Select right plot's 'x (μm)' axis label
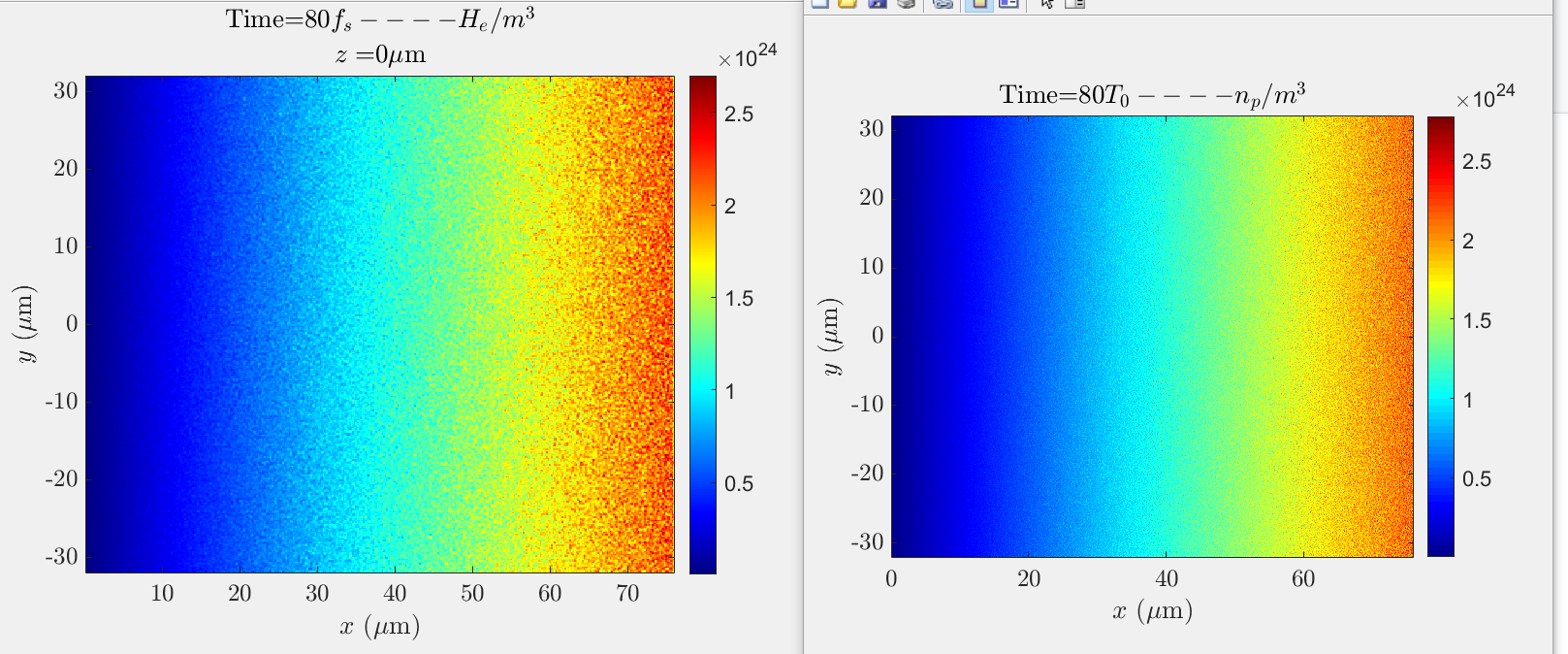The width and height of the screenshot is (1568, 654). click(1152, 611)
